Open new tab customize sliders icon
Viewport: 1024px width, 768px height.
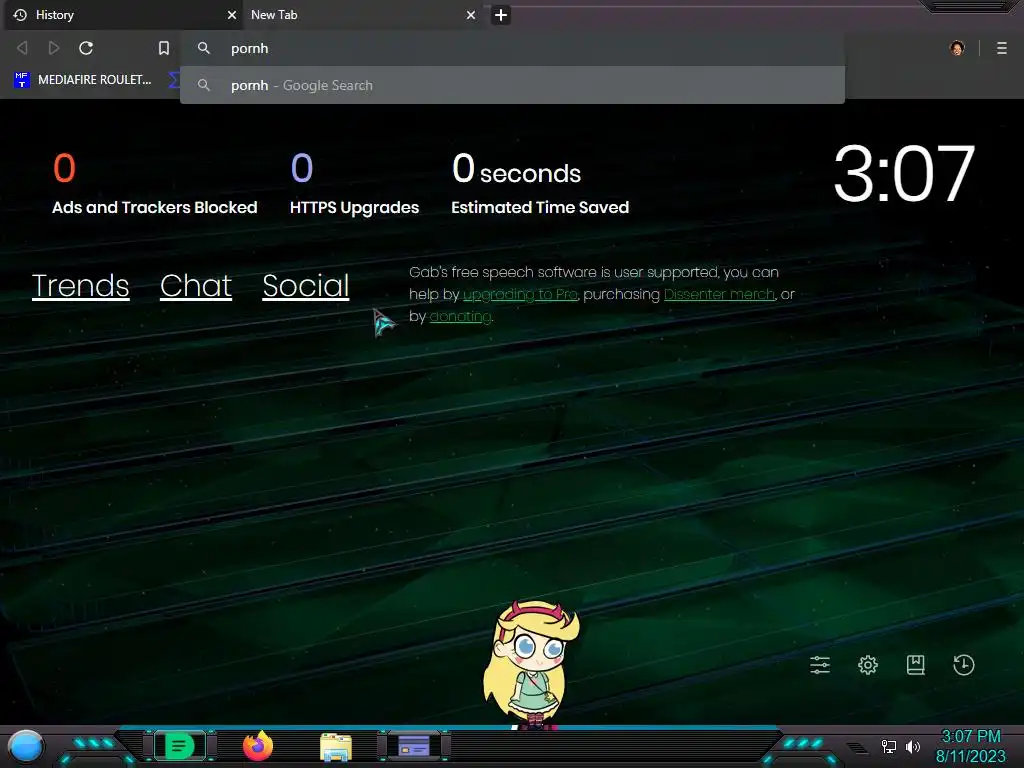[820, 665]
